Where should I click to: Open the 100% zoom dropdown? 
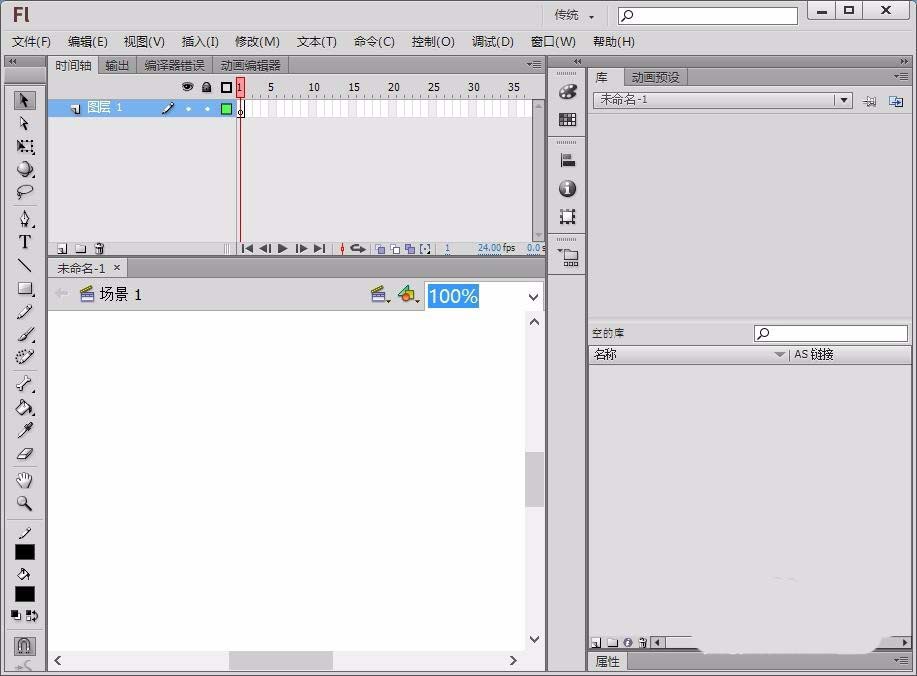coord(533,296)
